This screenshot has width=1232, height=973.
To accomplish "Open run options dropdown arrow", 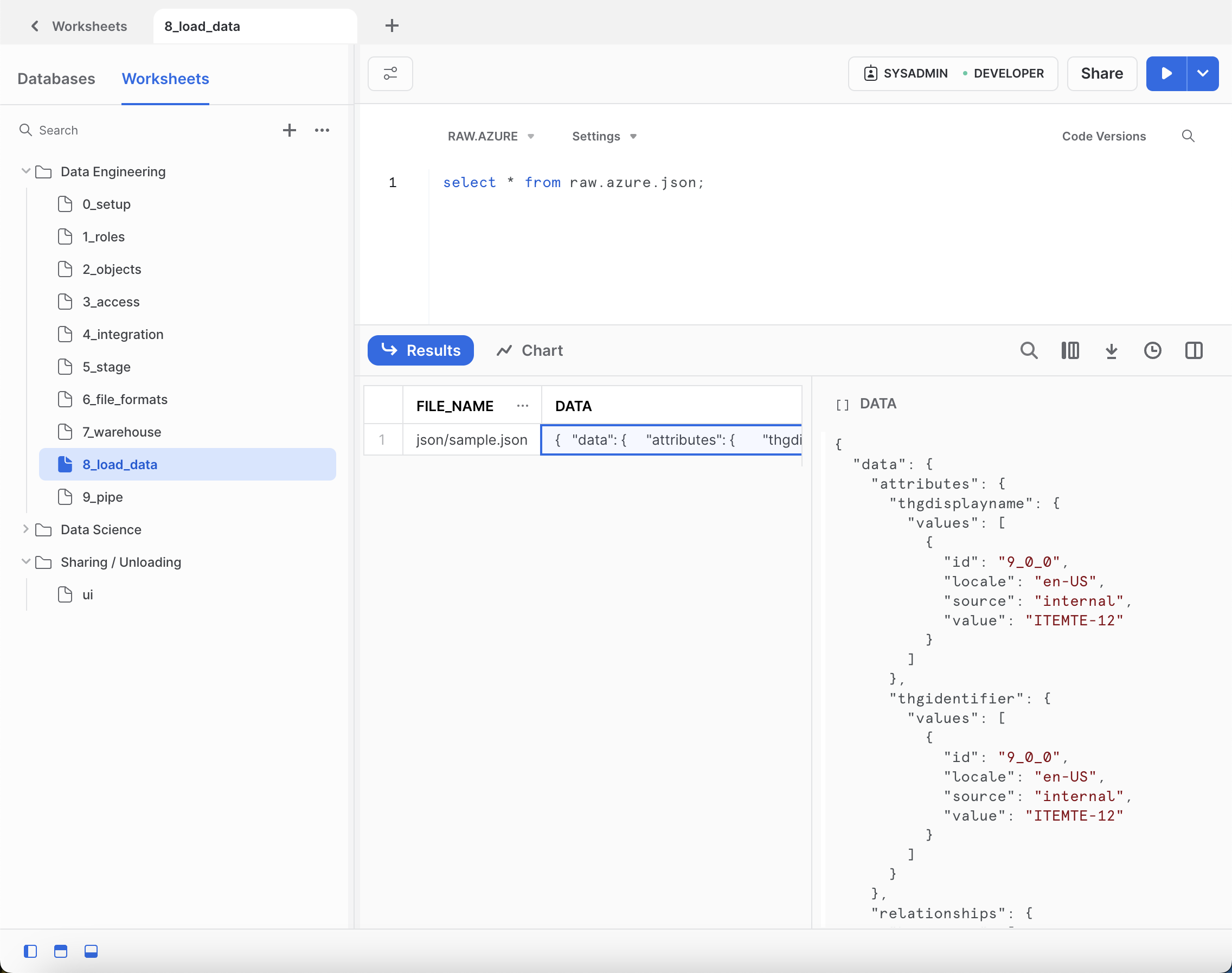I will (x=1202, y=73).
